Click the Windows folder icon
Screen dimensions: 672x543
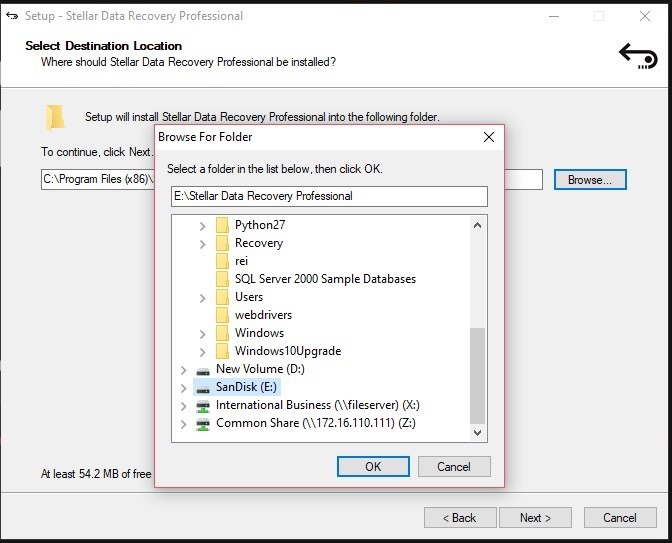(x=222, y=333)
